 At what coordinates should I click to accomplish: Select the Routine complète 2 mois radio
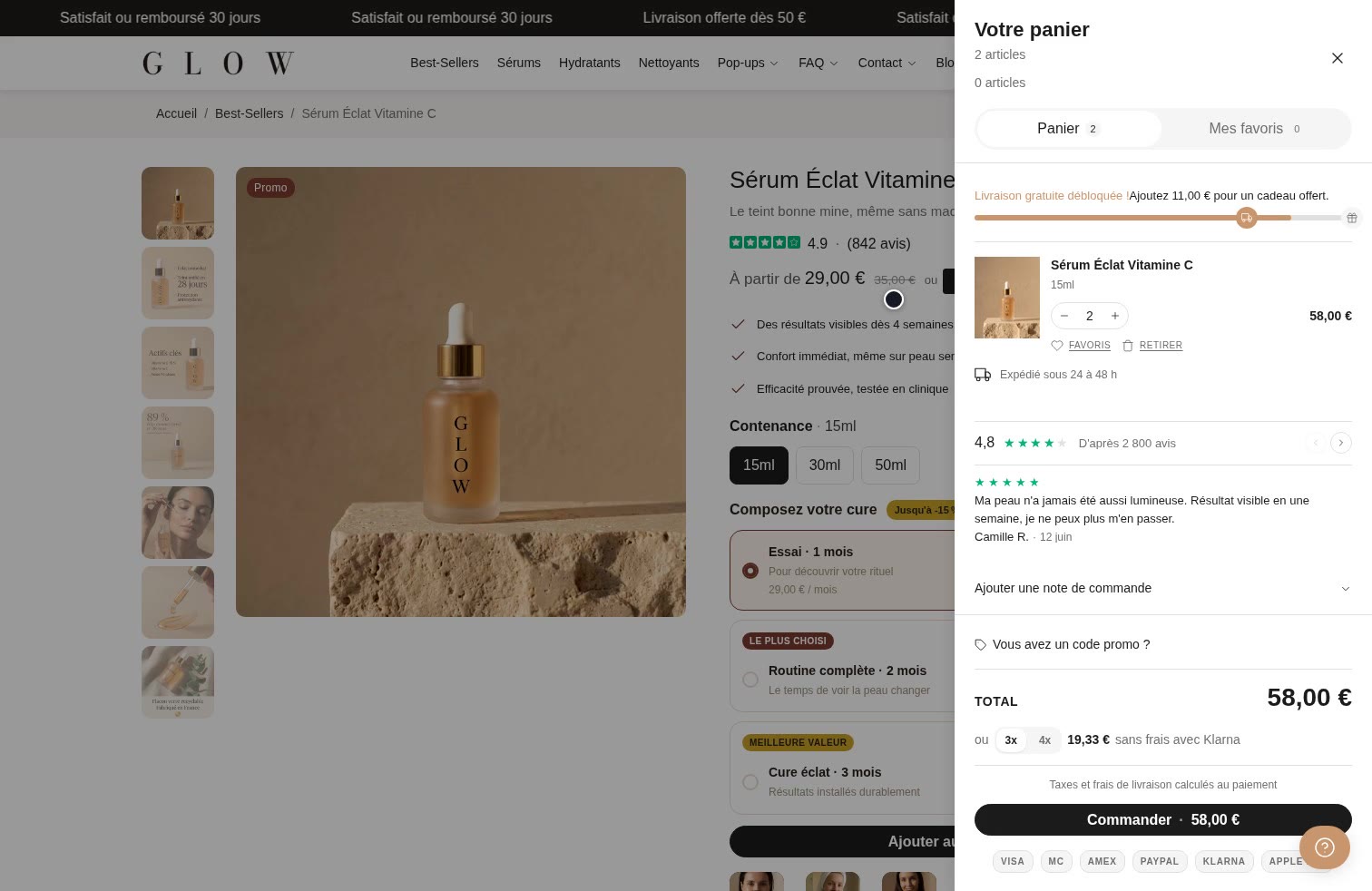tap(750, 680)
